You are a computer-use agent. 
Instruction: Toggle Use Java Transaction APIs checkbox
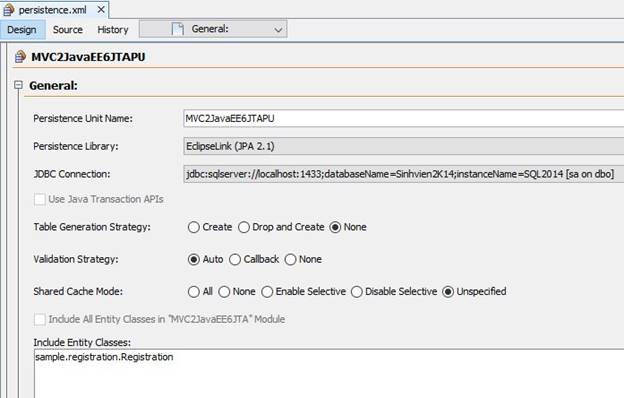39,199
